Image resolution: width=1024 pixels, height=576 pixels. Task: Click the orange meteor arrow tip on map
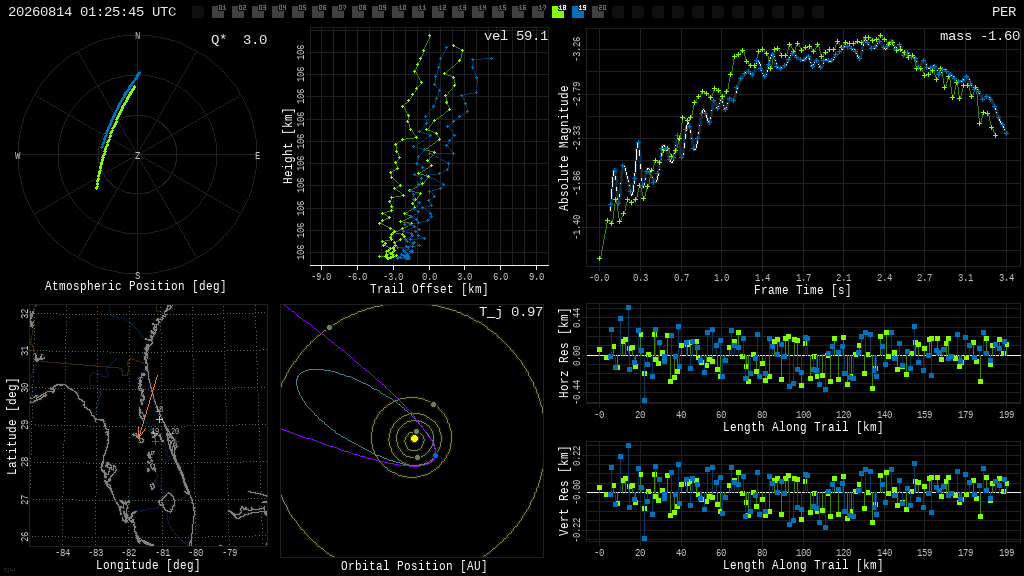(138, 437)
